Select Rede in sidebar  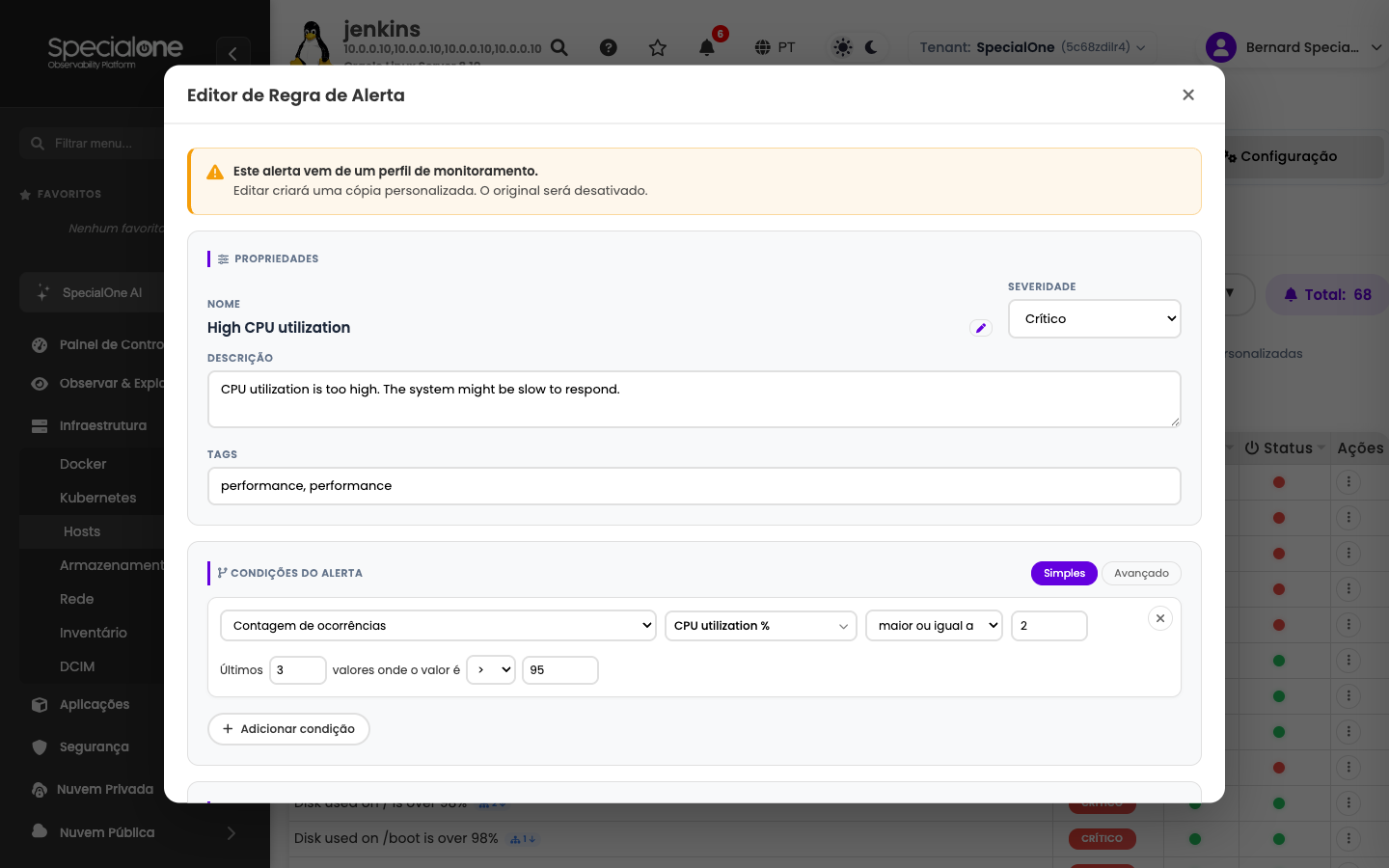(x=77, y=599)
